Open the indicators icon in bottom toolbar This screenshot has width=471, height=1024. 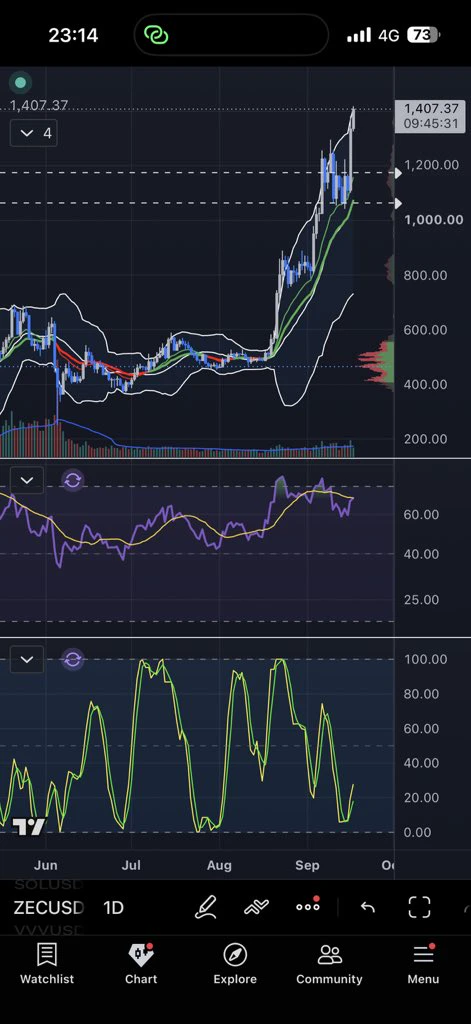pos(257,907)
